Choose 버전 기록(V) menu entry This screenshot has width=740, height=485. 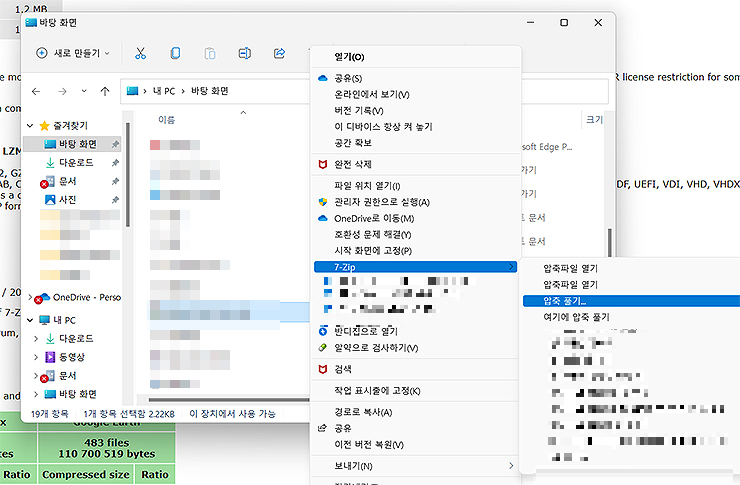(415, 110)
